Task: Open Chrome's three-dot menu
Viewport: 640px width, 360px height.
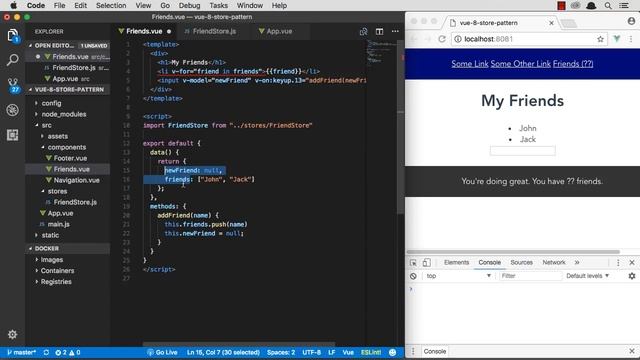Action: (631, 39)
